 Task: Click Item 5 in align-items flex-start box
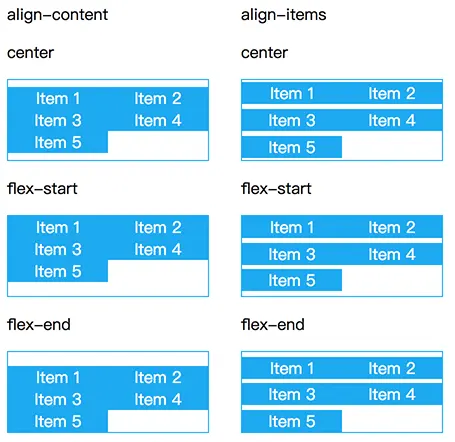(x=292, y=280)
